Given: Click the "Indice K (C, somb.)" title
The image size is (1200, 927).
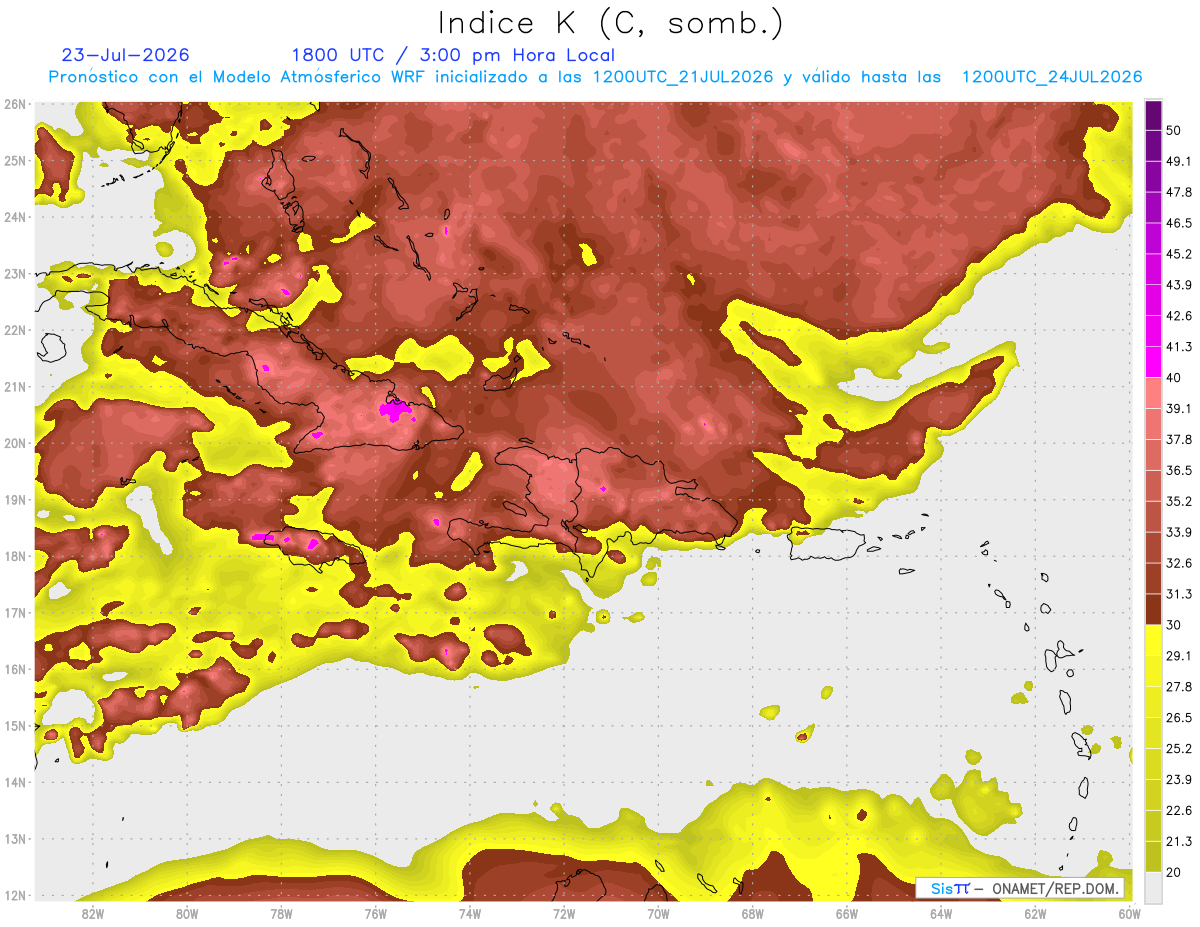Looking at the screenshot, I should pyautogui.click(x=610, y=22).
